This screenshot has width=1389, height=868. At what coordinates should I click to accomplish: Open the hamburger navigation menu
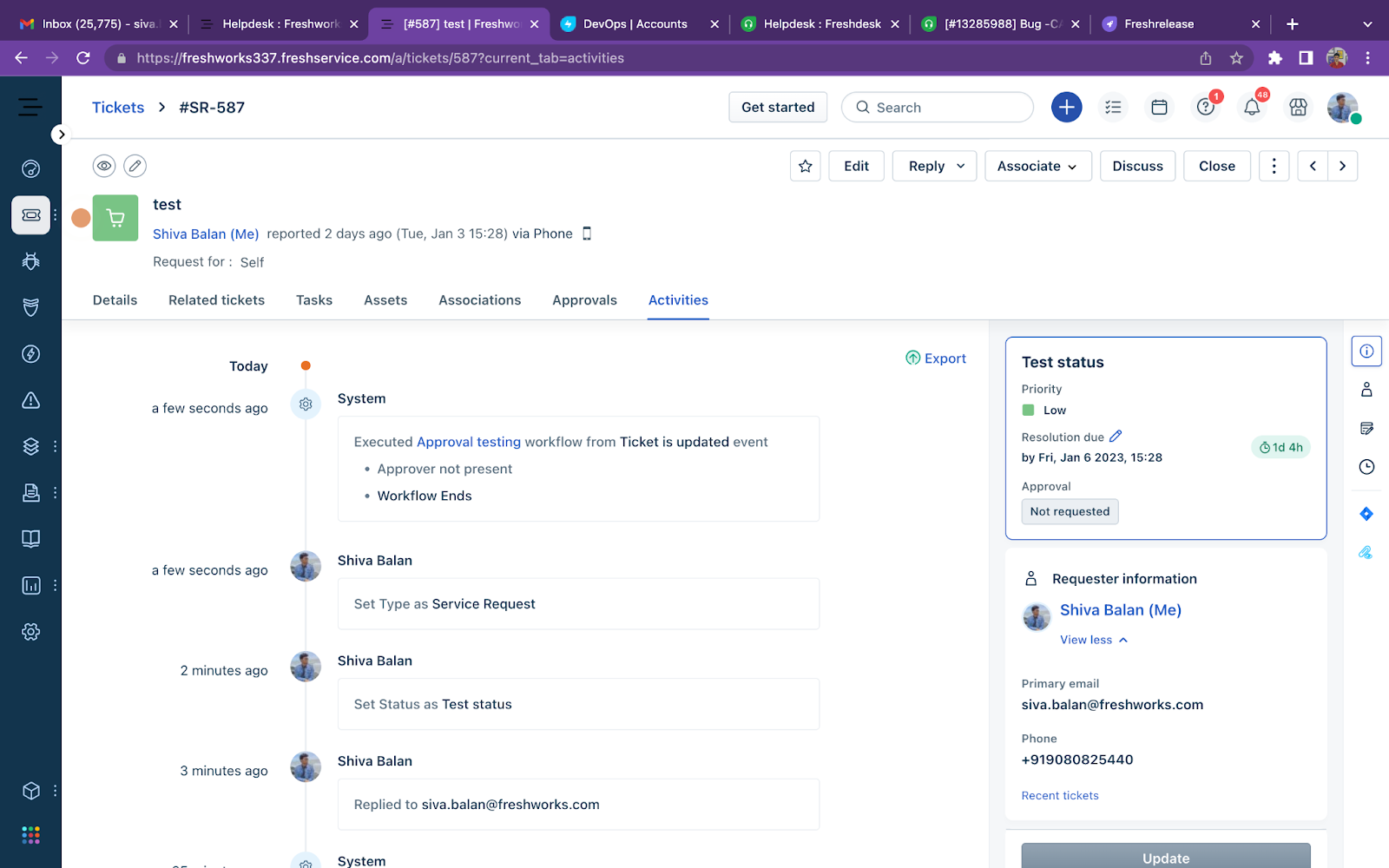pos(30,107)
